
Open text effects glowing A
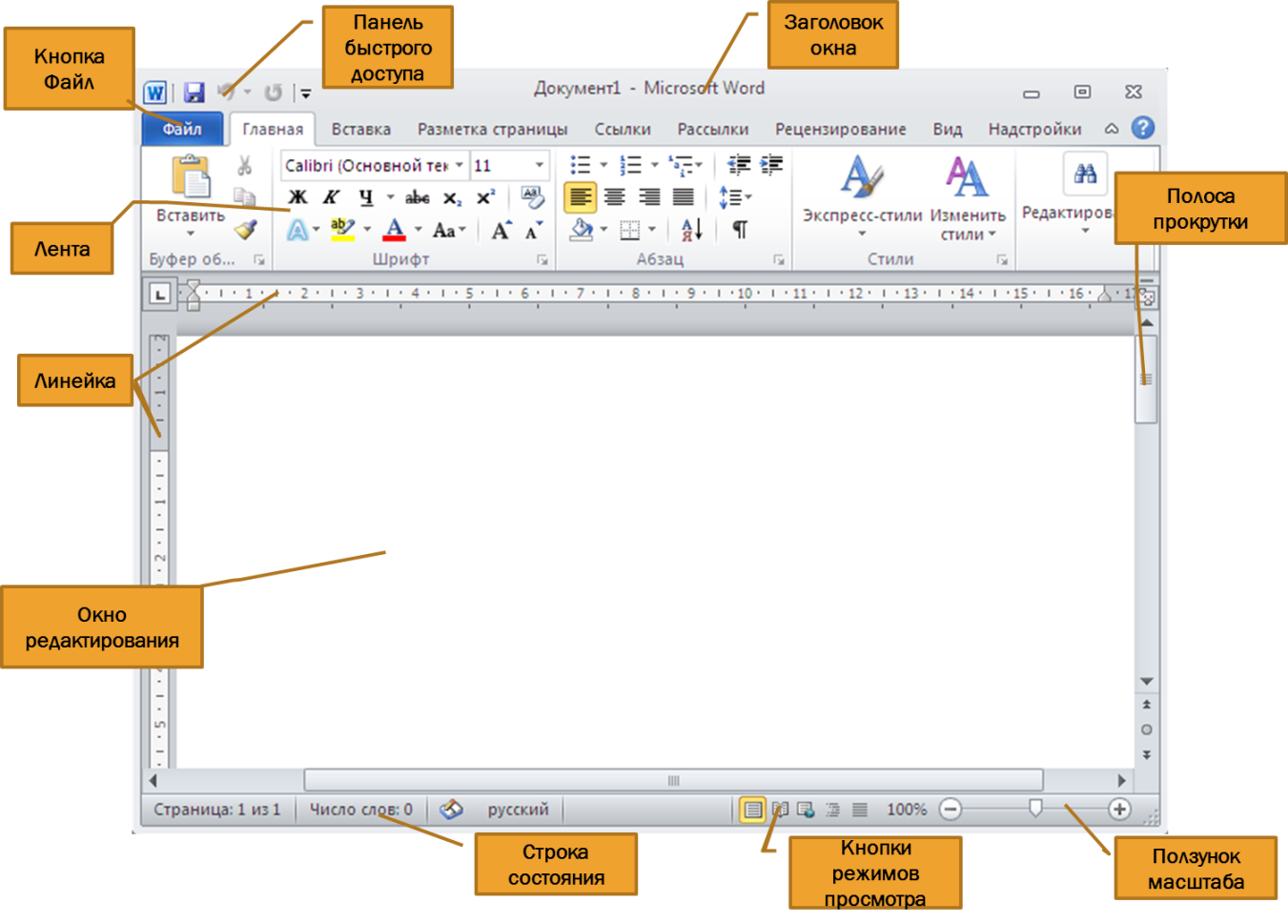(x=297, y=230)
